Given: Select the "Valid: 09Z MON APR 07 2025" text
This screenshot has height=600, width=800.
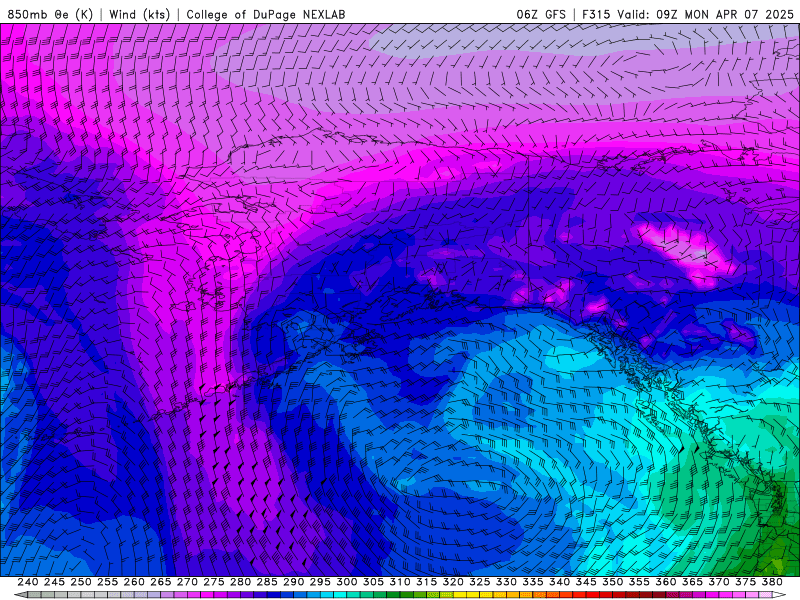Looking at the screenshot, I should point(705,14).
